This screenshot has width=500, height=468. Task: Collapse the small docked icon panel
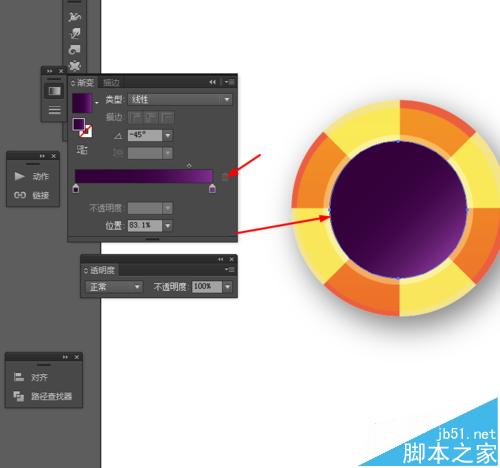pos(50,71)
